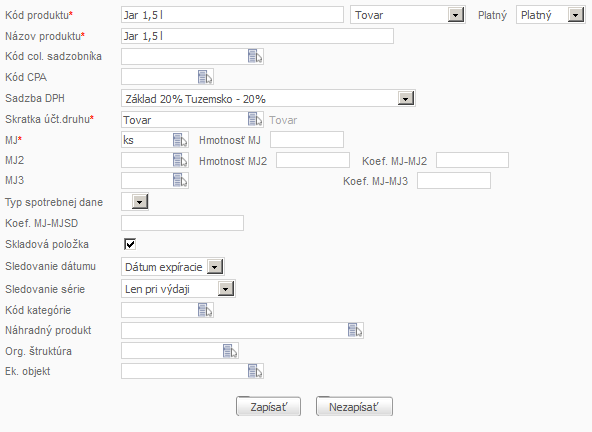
Task: Click the Nezapísať button
Action: (354, 407)
